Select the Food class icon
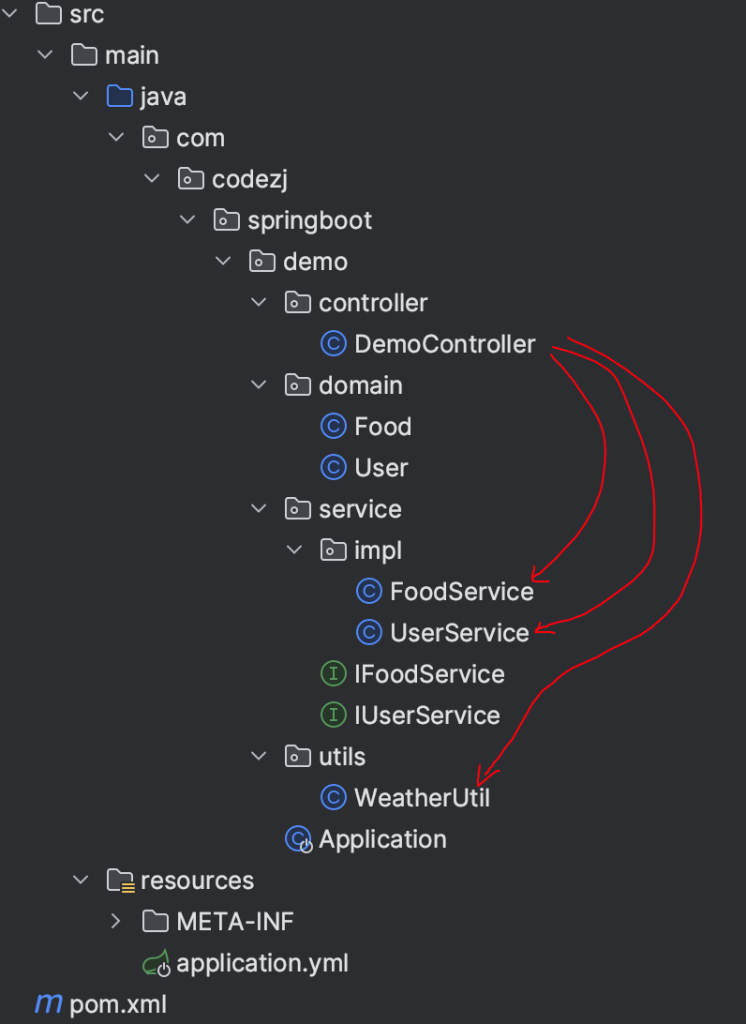Viewport: 746px width, 1024px height. click(333, 426)
